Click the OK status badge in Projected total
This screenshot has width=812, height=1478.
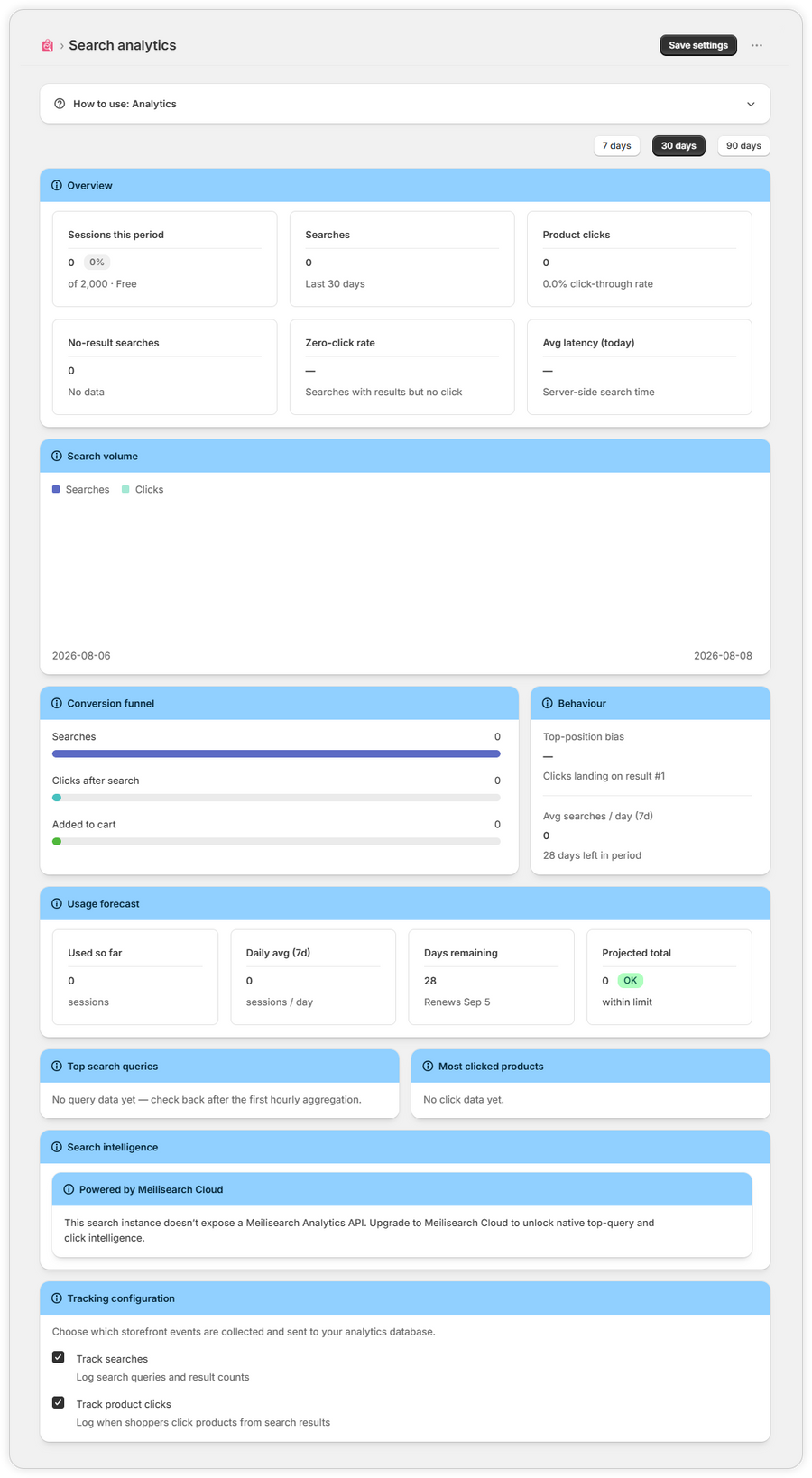tap(630, 980)
